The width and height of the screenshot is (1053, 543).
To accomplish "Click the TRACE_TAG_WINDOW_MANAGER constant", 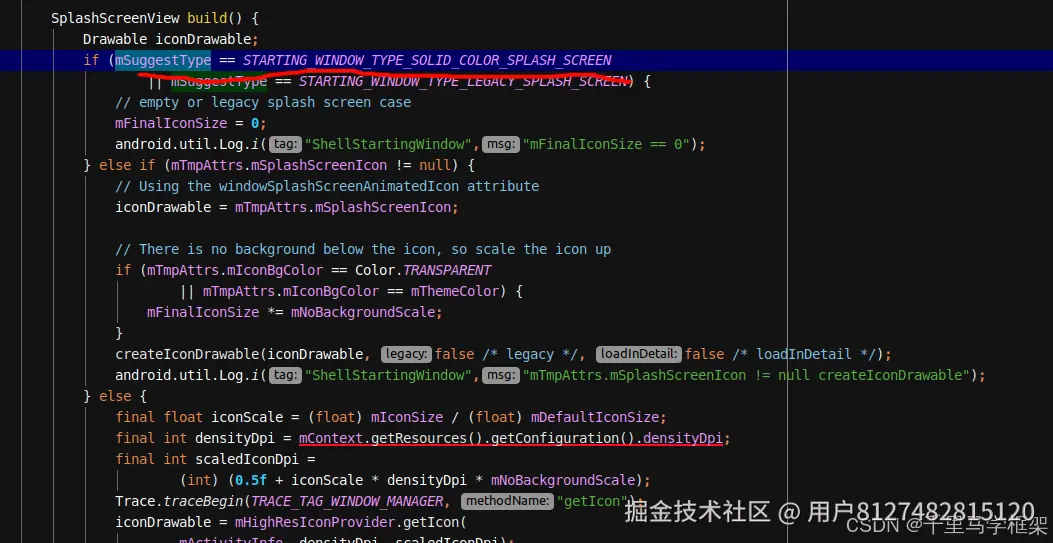I will 347,501.
